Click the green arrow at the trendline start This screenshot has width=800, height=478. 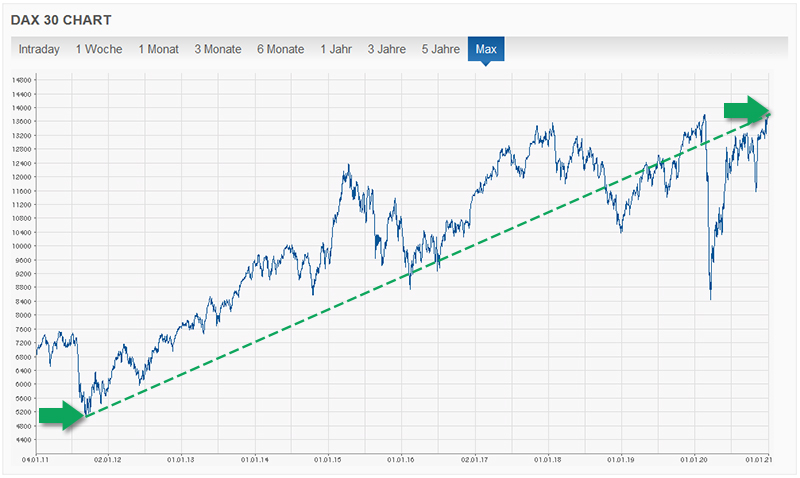[60, 415]
